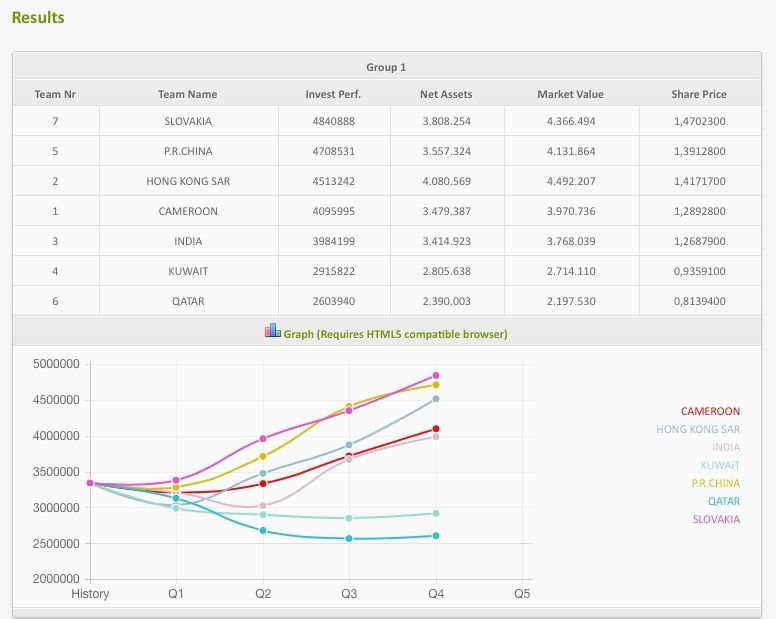
Task: Sort by the Invest Perf. column header
Action: (x=333, y=94)
